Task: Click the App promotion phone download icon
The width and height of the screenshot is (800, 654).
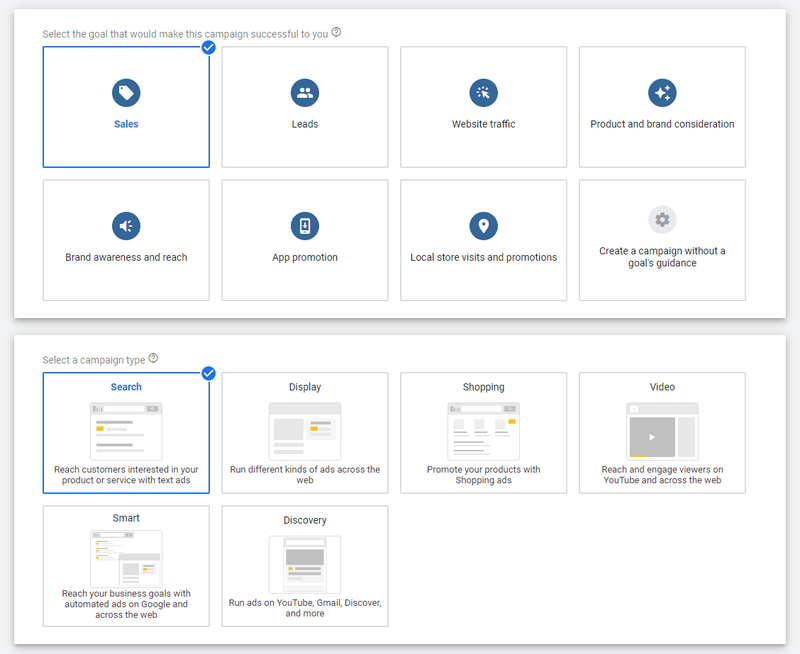Action: point(305,226)
